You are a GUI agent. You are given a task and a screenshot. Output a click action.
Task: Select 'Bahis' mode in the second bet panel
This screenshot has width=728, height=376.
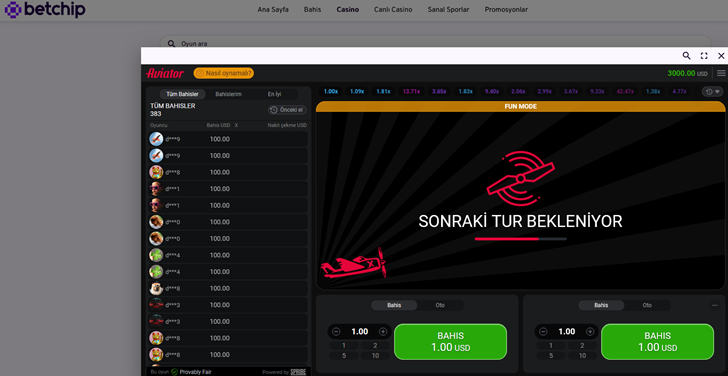point(601,305)
